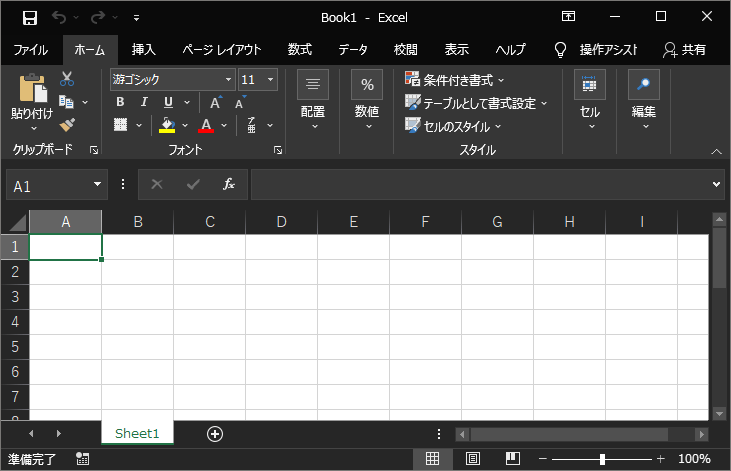Viewport: 731px width, 471px height.
Task: Open the font name dropdown
Action: tap(229, 80)
